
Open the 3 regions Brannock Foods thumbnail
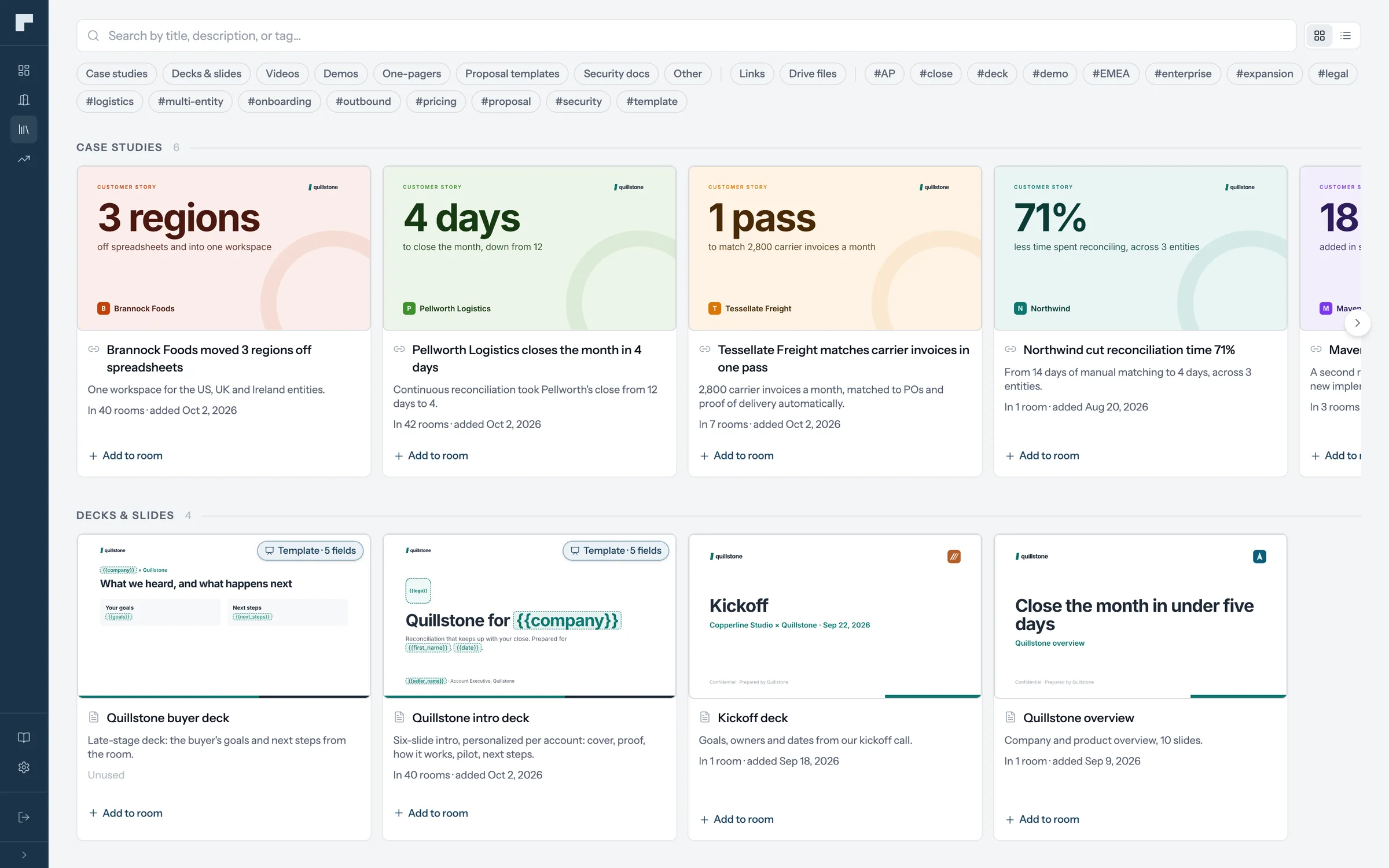(224, 248)
